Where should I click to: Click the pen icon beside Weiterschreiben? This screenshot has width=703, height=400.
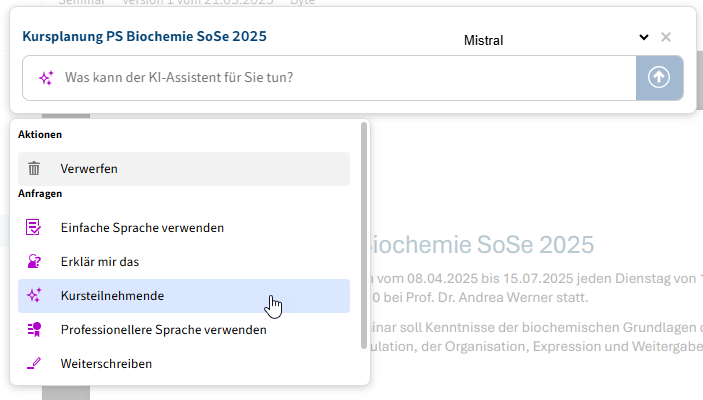click(34, 364)
